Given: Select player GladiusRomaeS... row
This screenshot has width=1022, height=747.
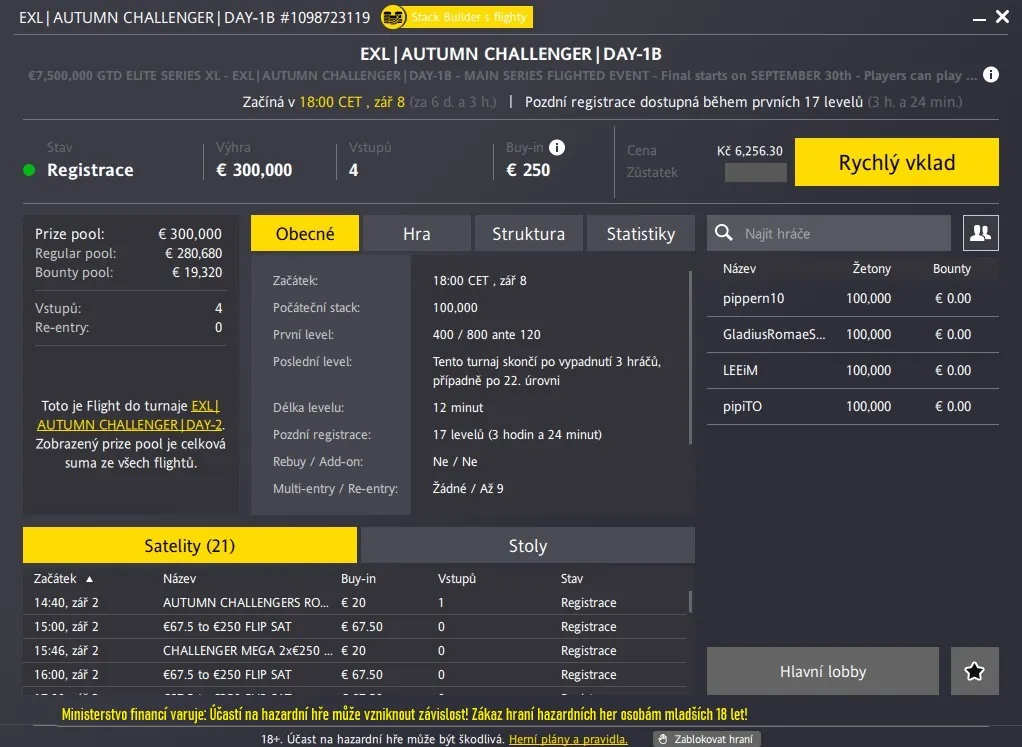Looking at the screenshot, I should pyautogui.click(x=853, y=334).
